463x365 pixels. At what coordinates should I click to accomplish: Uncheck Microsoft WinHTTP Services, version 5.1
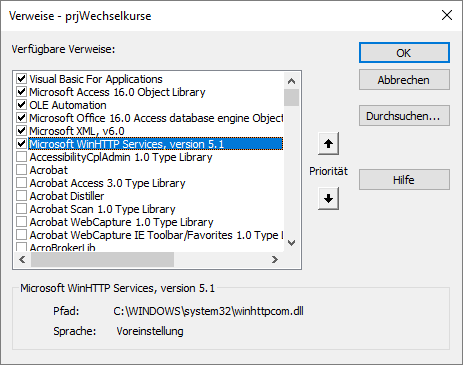[21, 144]
